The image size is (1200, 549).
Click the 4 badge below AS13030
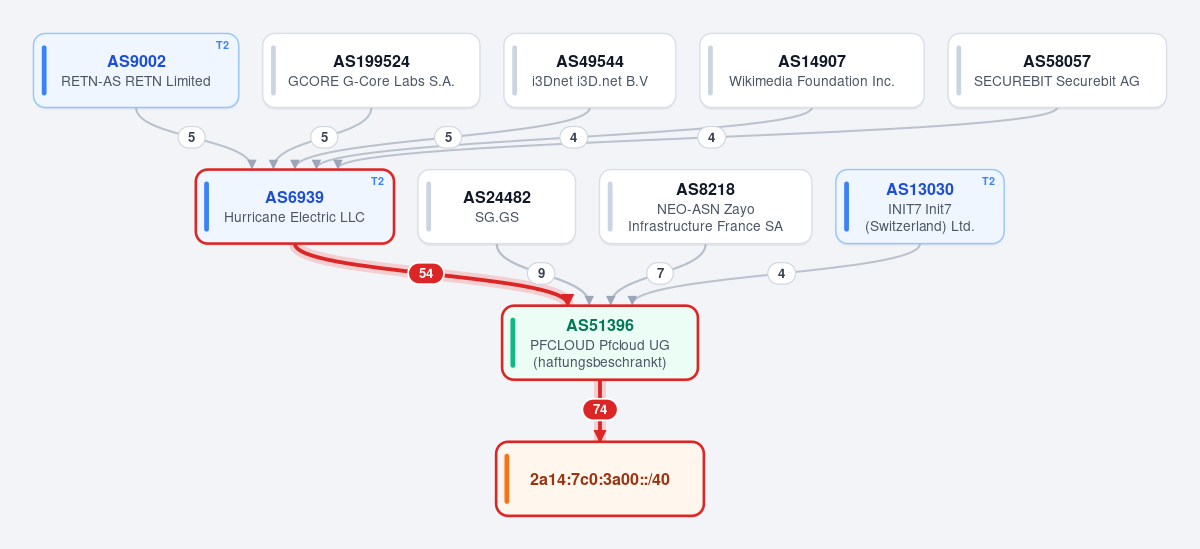click(x=782, y=273)
